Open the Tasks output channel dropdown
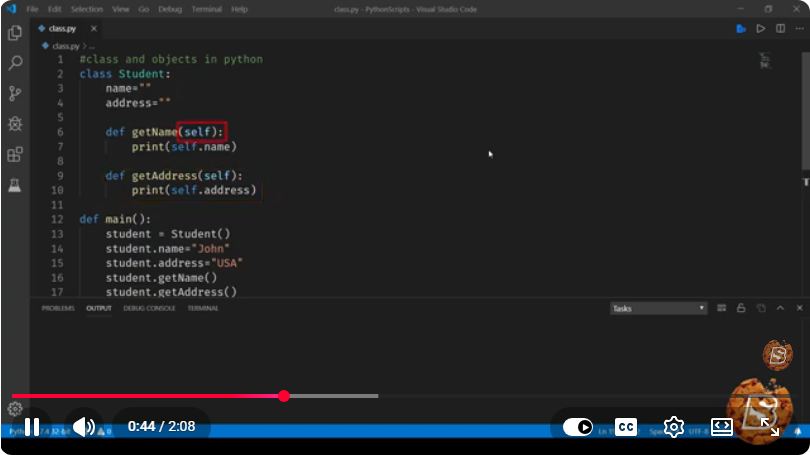 click(x=658, y=308)
